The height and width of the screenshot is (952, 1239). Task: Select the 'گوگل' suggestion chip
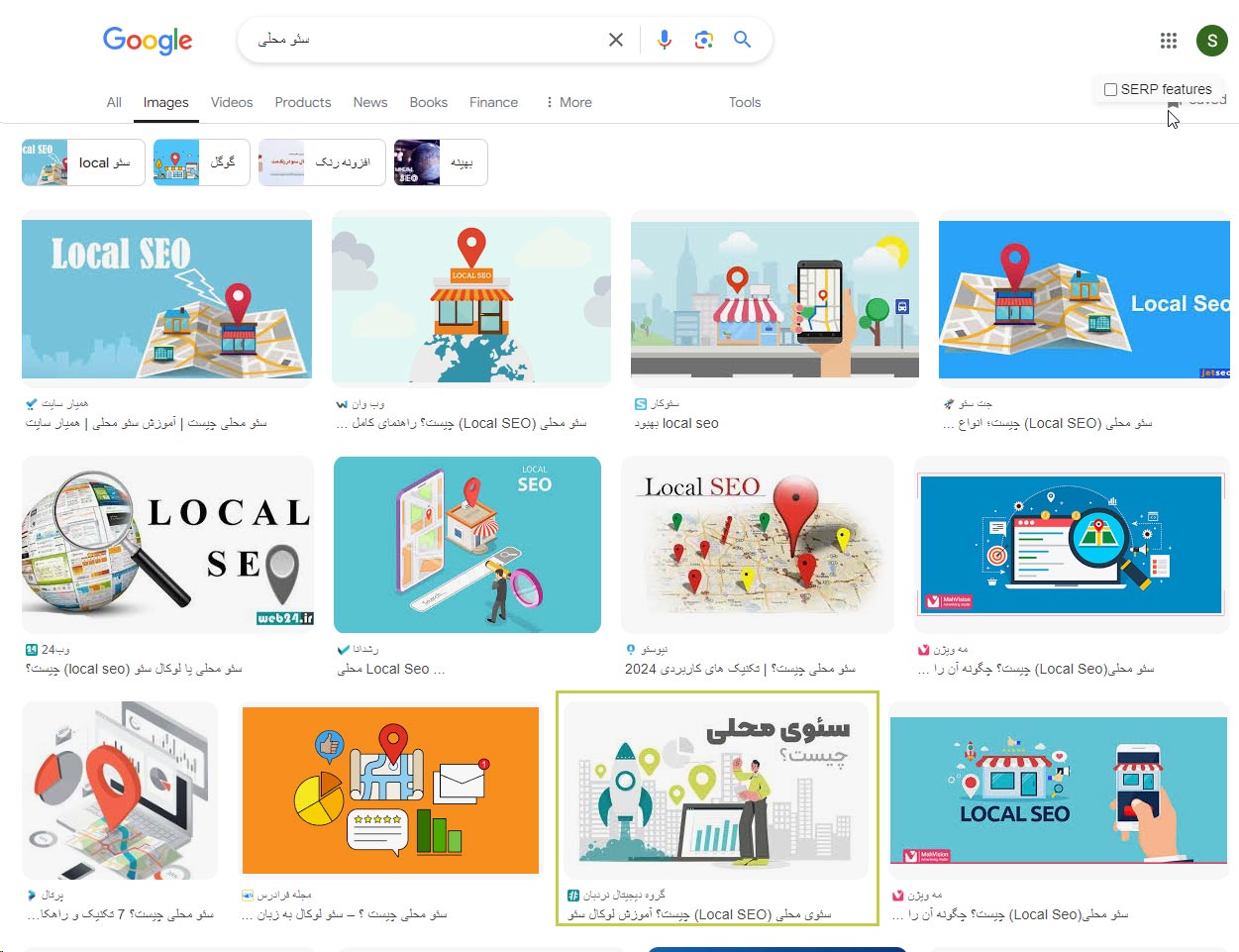point(201,162)
